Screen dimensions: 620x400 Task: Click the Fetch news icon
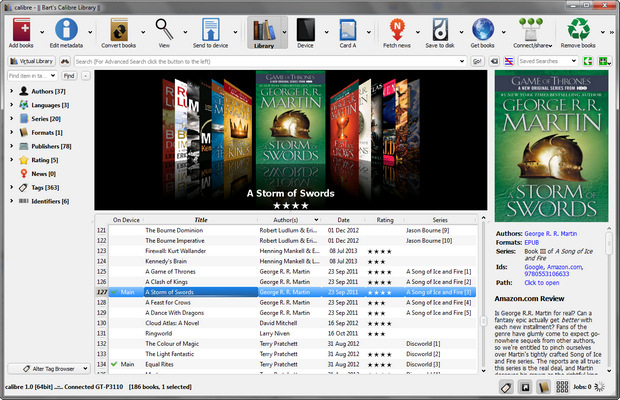397,30
